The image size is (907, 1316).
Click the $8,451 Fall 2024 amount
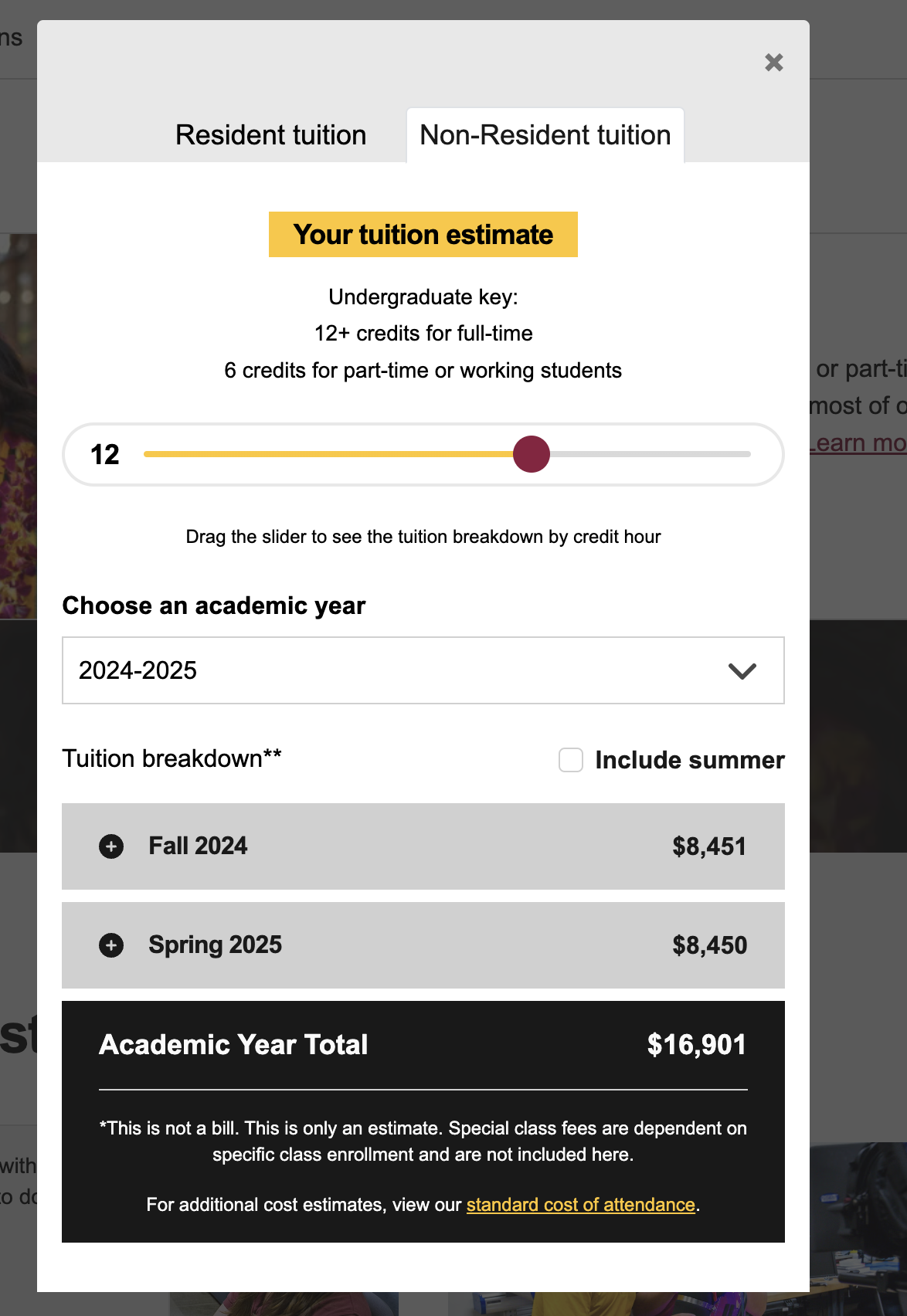[x=708, y=846]
